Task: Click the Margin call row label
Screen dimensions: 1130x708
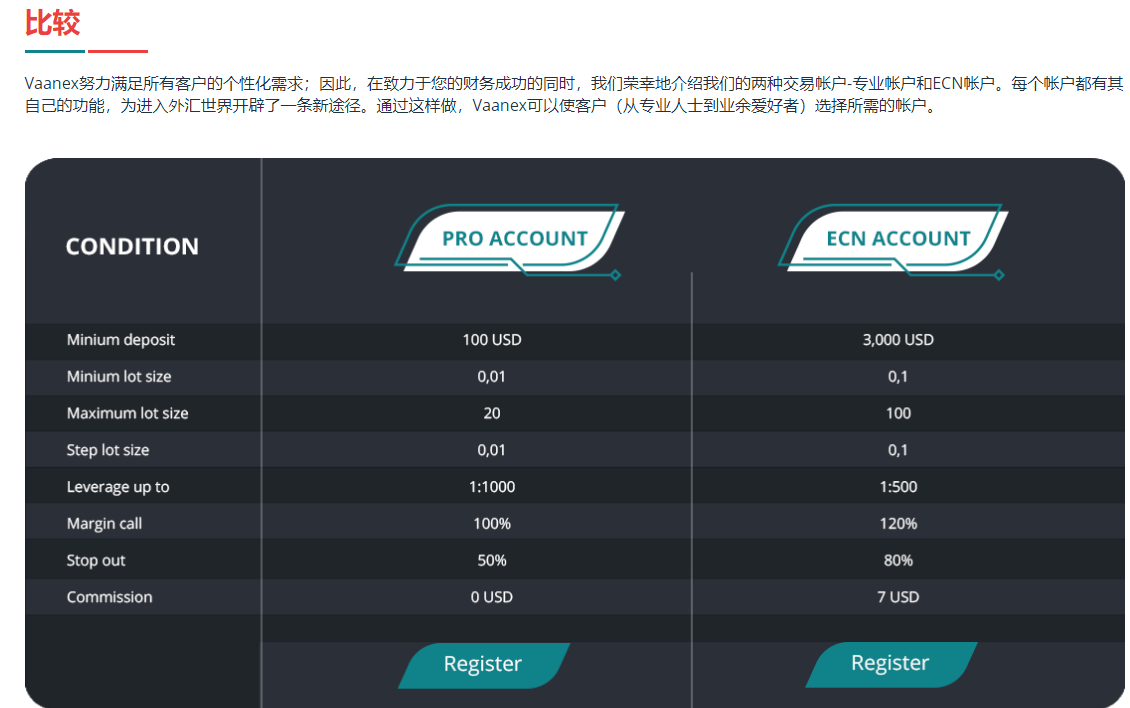Action: click(104, 523)
